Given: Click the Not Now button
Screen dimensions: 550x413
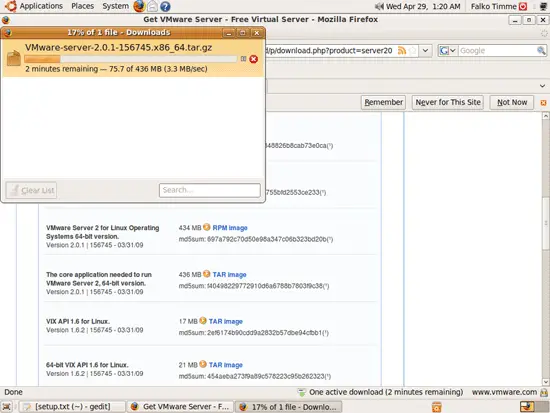Looking at the screenshot, I should pos(512,102).
